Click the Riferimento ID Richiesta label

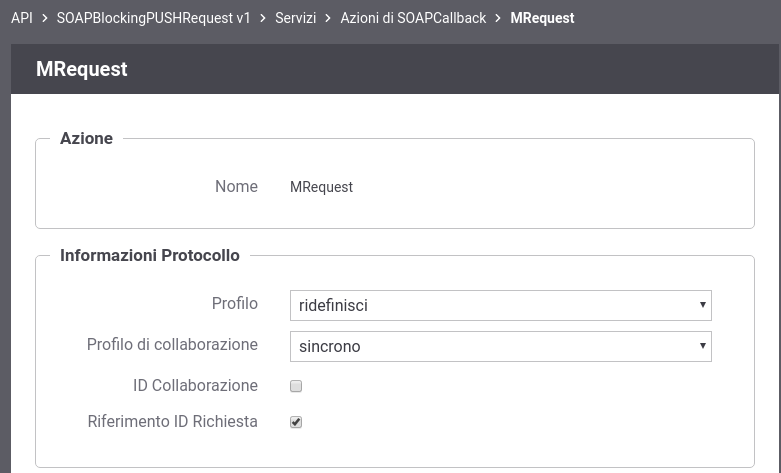pyautogui.click(x=172, y=421)
